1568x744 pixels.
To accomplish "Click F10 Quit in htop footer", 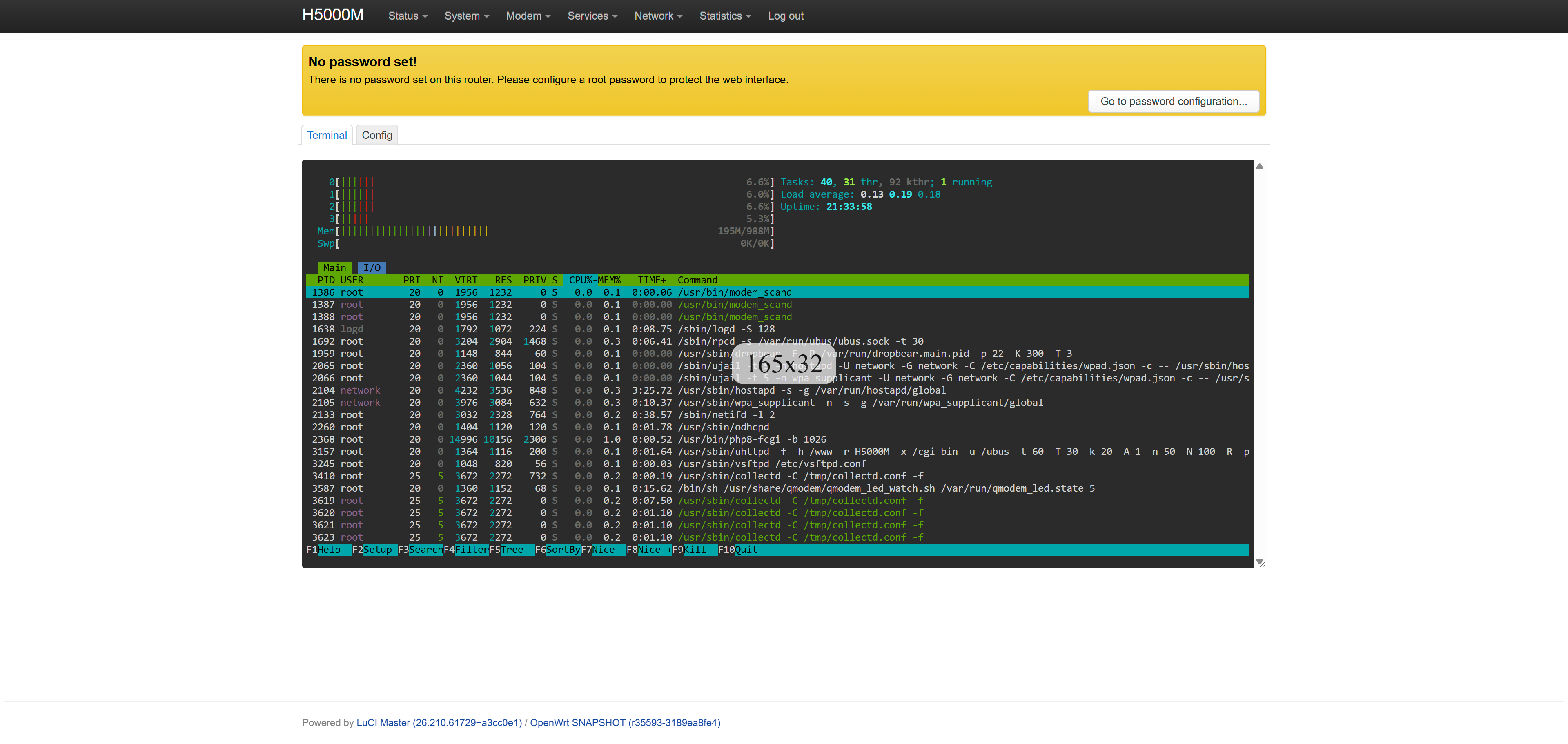I will coord(738,549).
